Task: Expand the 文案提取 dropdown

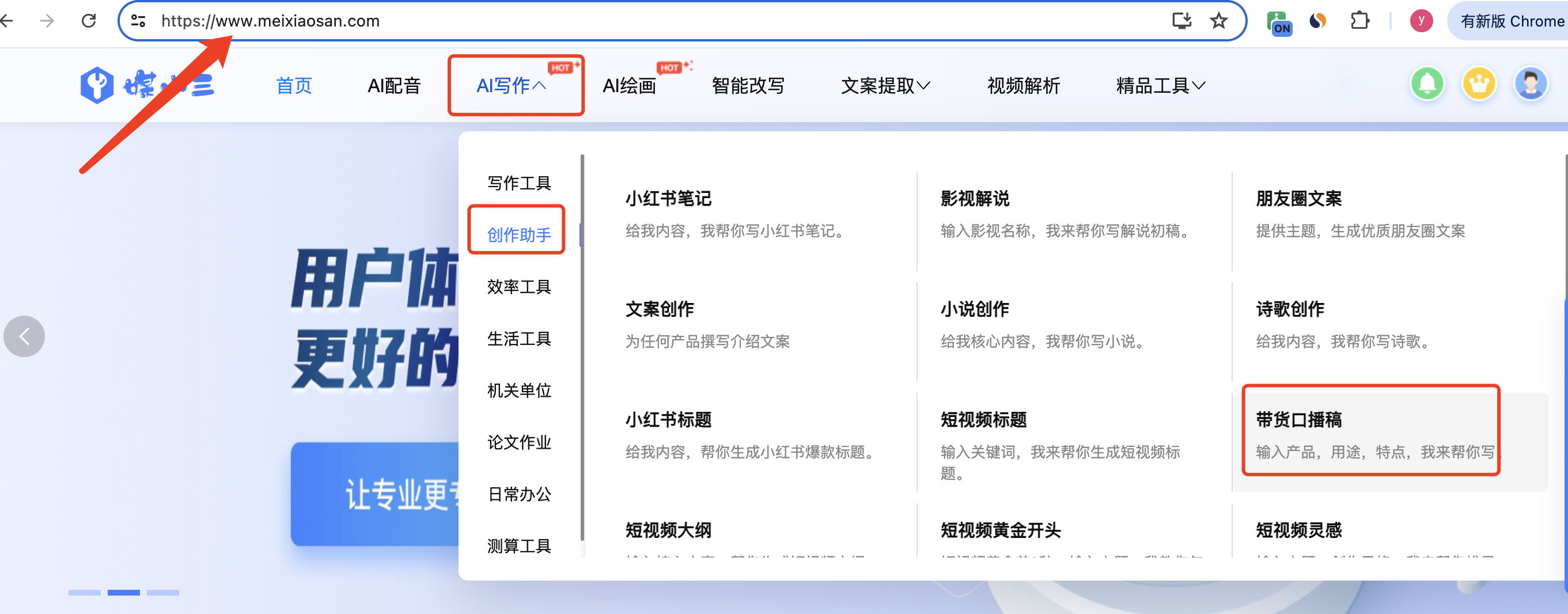Action: pos(885,86)
